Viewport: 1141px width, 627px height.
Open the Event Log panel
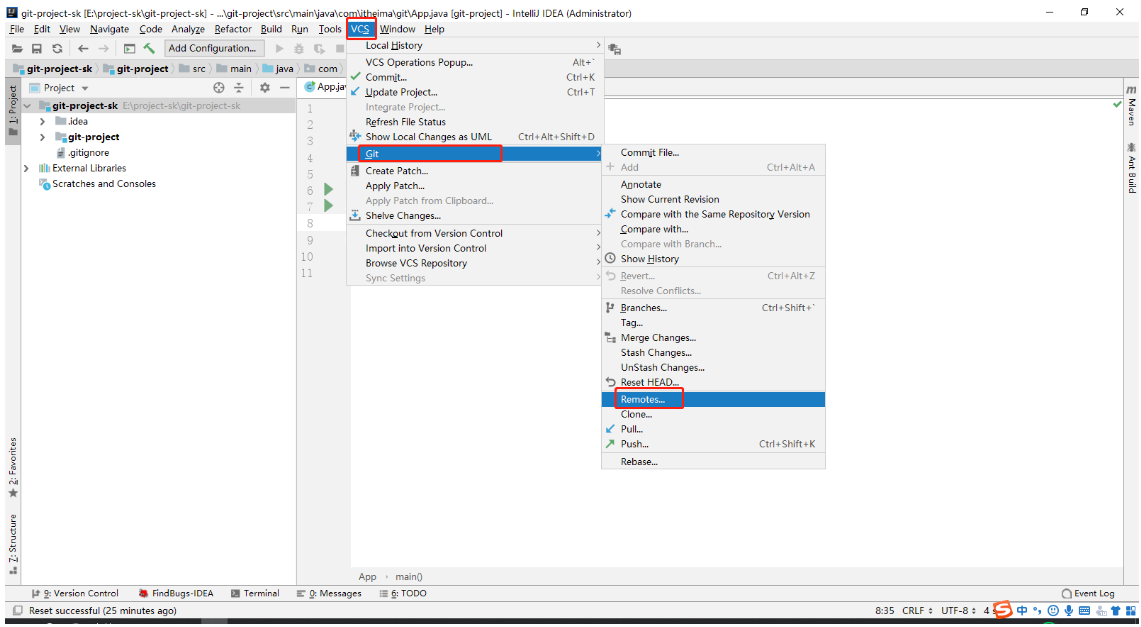click(x=1088, y=594)
